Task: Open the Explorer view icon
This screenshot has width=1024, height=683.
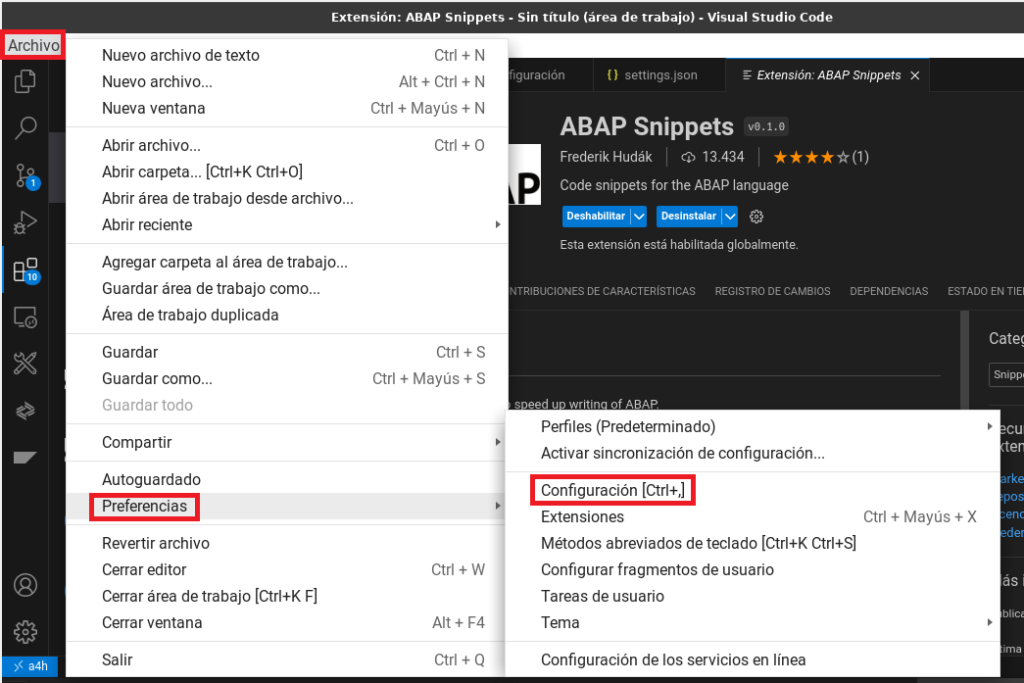Action: tap(25, 82)
